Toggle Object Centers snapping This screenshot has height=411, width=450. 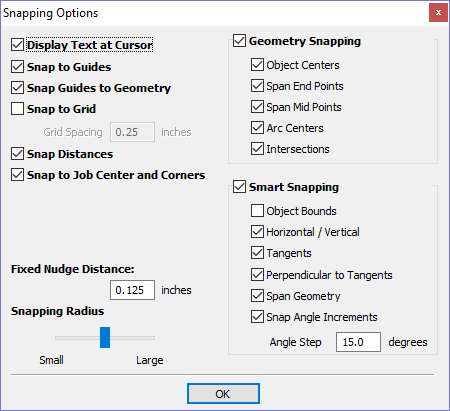257,65
